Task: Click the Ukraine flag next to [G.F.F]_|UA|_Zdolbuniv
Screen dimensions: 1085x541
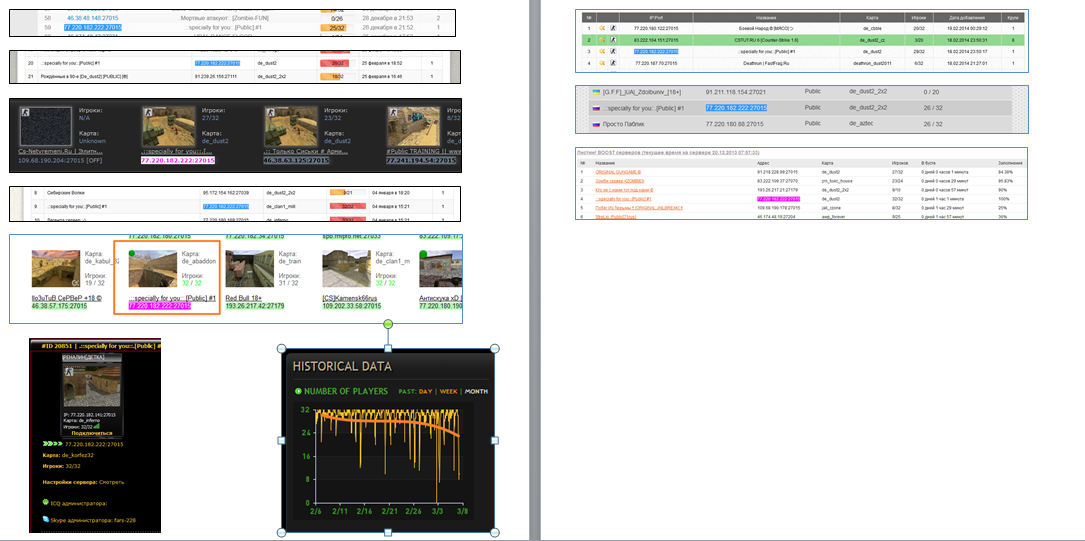Action: pos(596,91)
